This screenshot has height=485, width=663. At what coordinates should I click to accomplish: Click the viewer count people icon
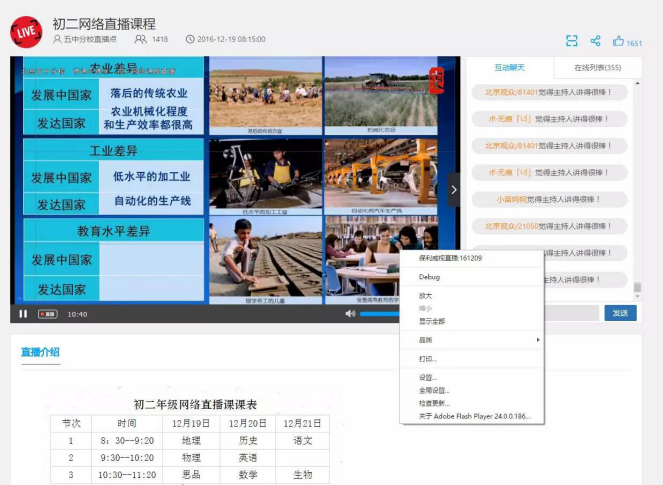(141, 39)
